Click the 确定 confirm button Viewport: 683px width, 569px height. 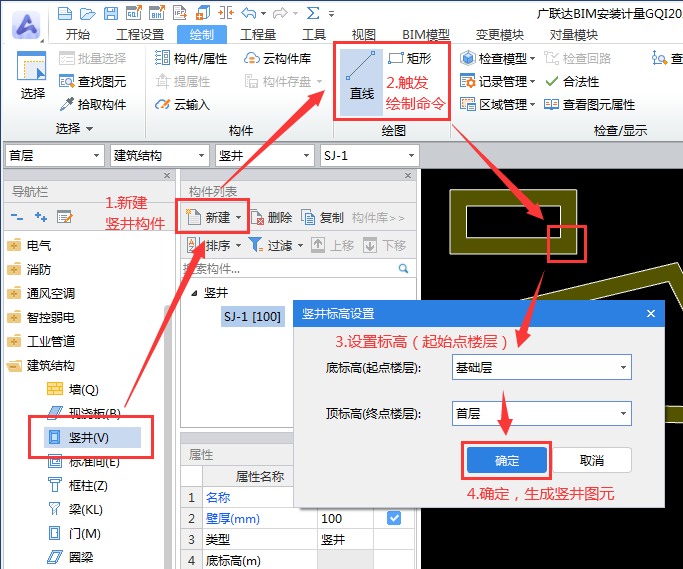click(507, 461)
